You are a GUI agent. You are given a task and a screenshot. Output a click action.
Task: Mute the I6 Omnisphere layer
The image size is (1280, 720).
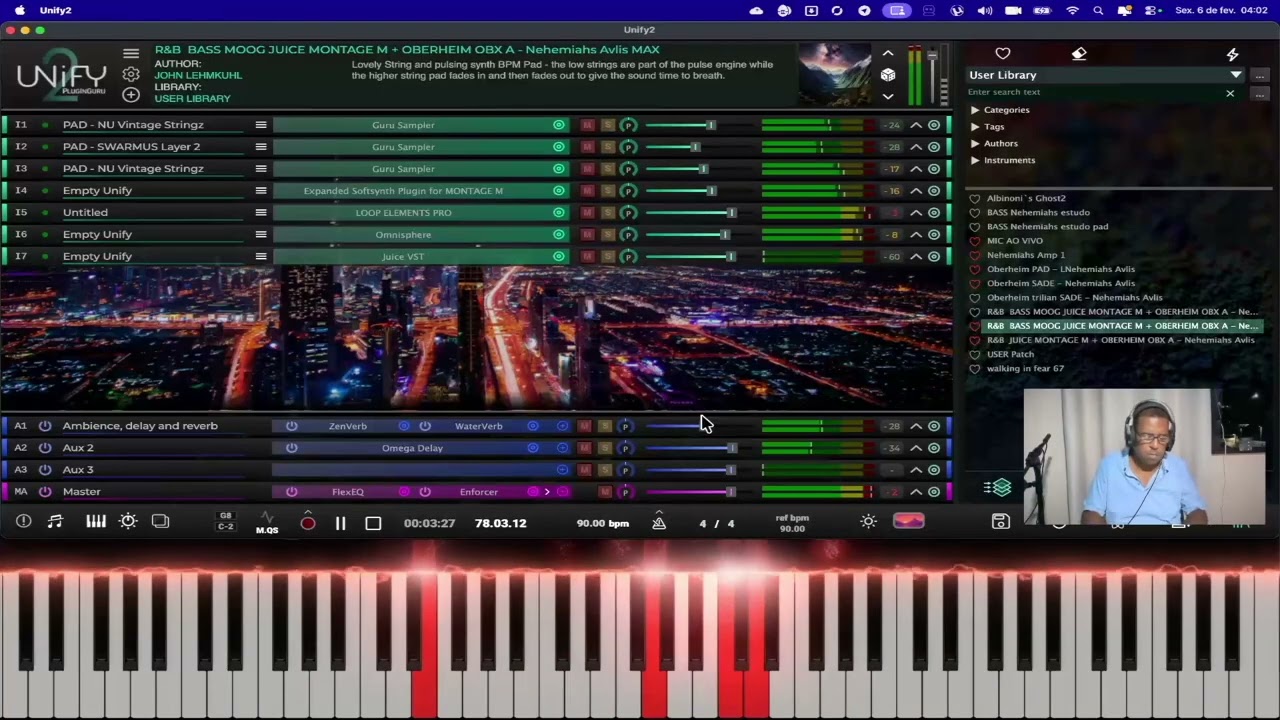(x=587, y=235)
